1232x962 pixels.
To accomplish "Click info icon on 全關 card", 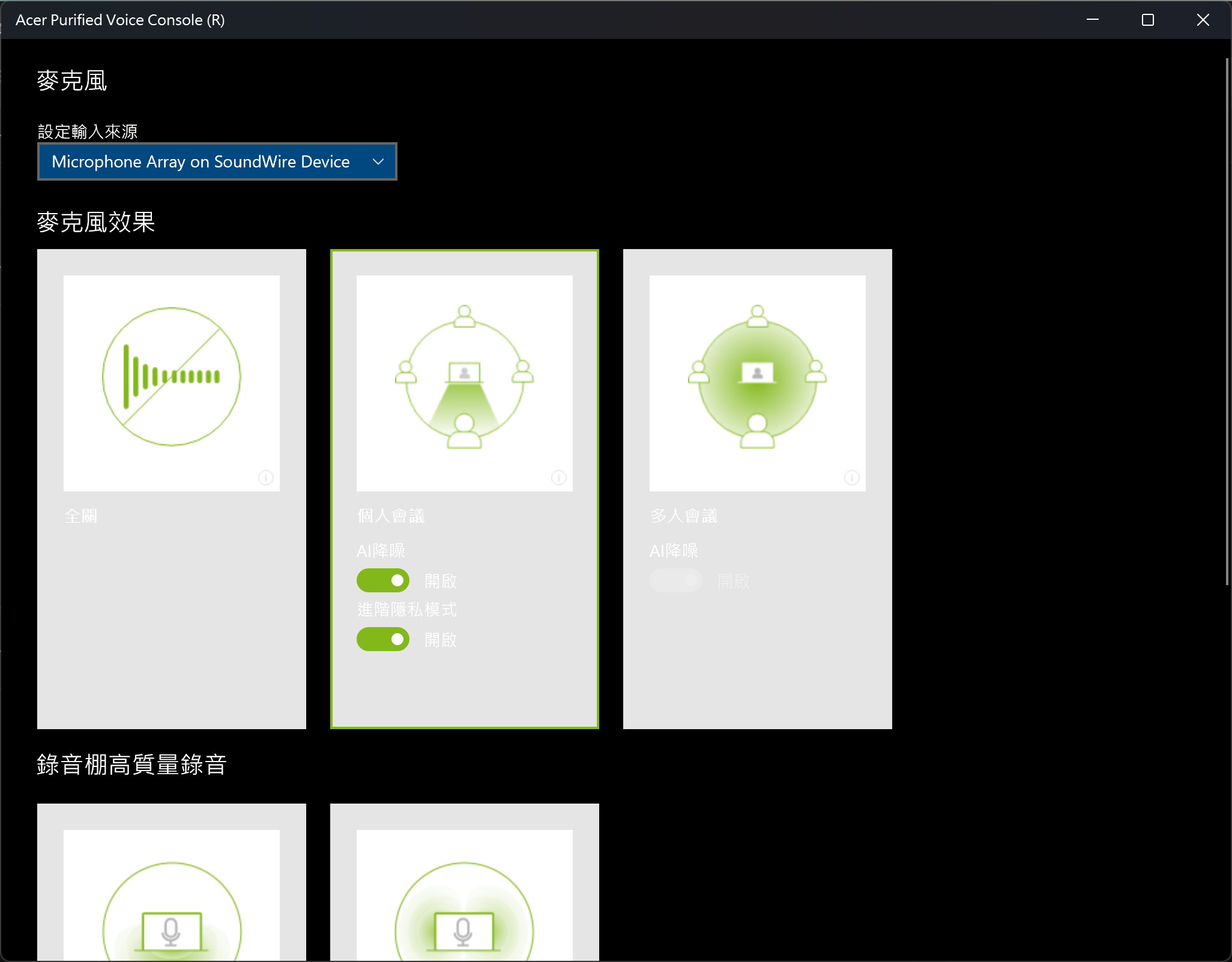I will click(265, 478).
